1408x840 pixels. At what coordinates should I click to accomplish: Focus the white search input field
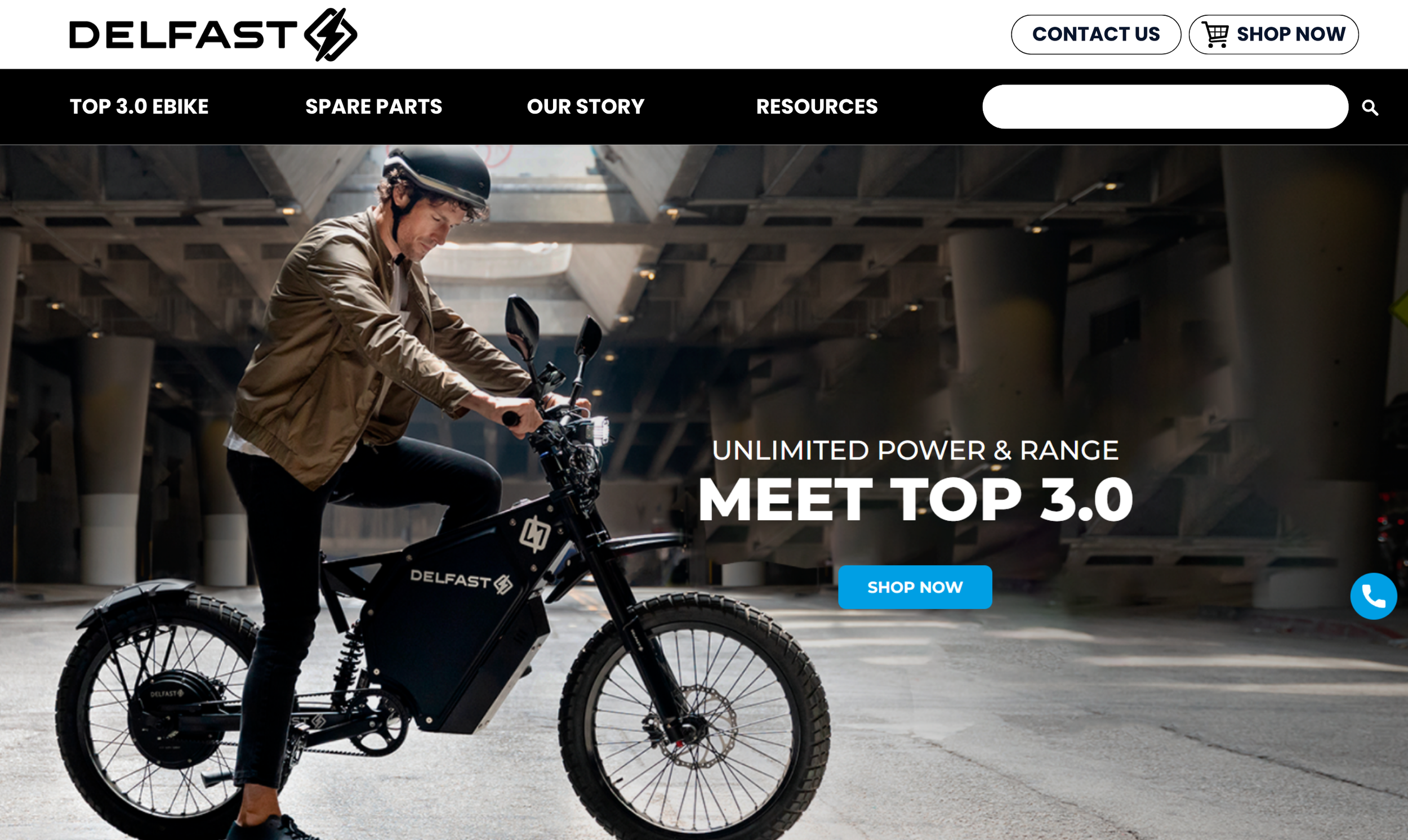(x=1165, y=107)
